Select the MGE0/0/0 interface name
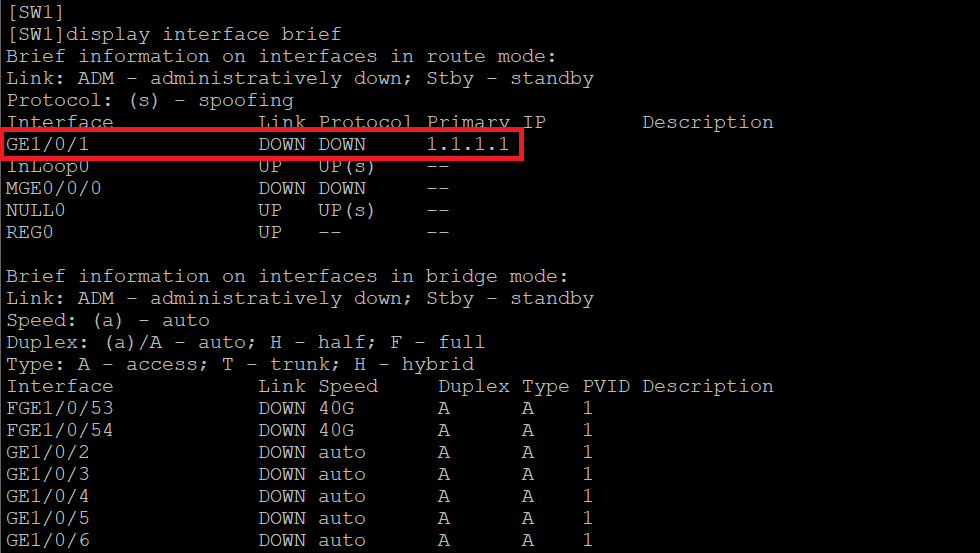The image size is (980, 553). pyautogui.click(x=54, y=188)
